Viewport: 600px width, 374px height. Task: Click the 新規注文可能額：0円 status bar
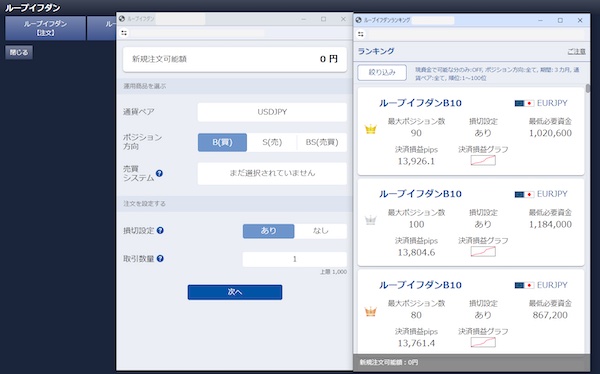coord(471,362)
